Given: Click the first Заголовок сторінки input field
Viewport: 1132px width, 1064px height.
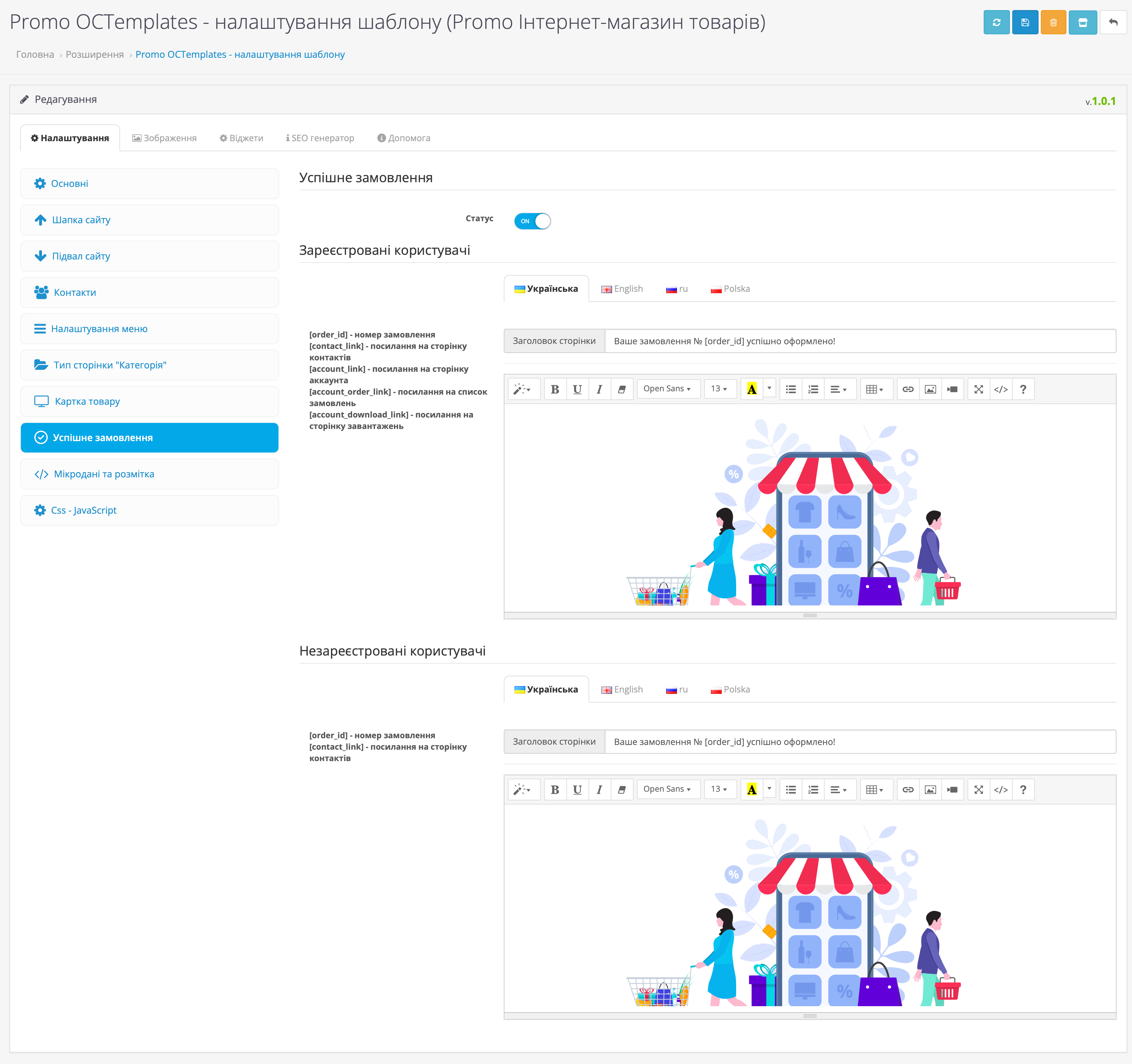Looking at the screenshot, I should click(859, 342).
